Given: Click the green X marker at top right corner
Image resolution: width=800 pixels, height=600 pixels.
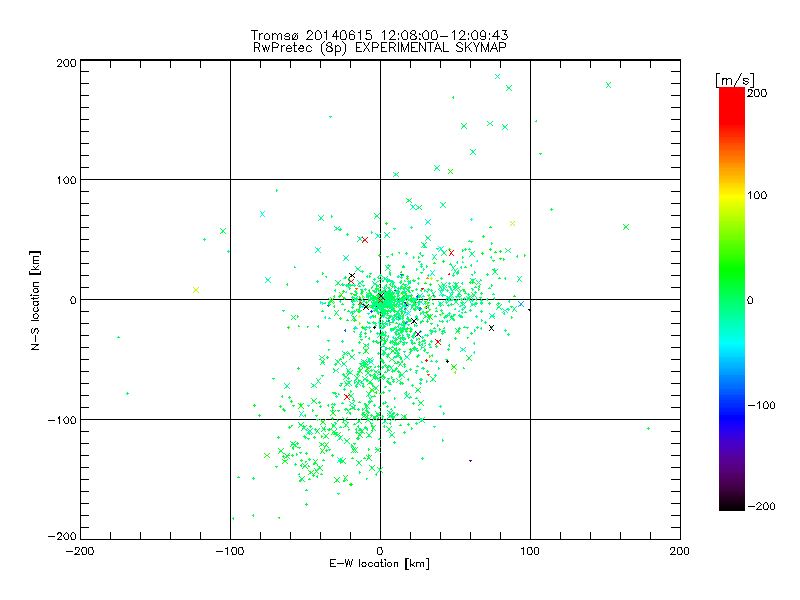Looking at the screenshot, I should [x=608, y=85].
